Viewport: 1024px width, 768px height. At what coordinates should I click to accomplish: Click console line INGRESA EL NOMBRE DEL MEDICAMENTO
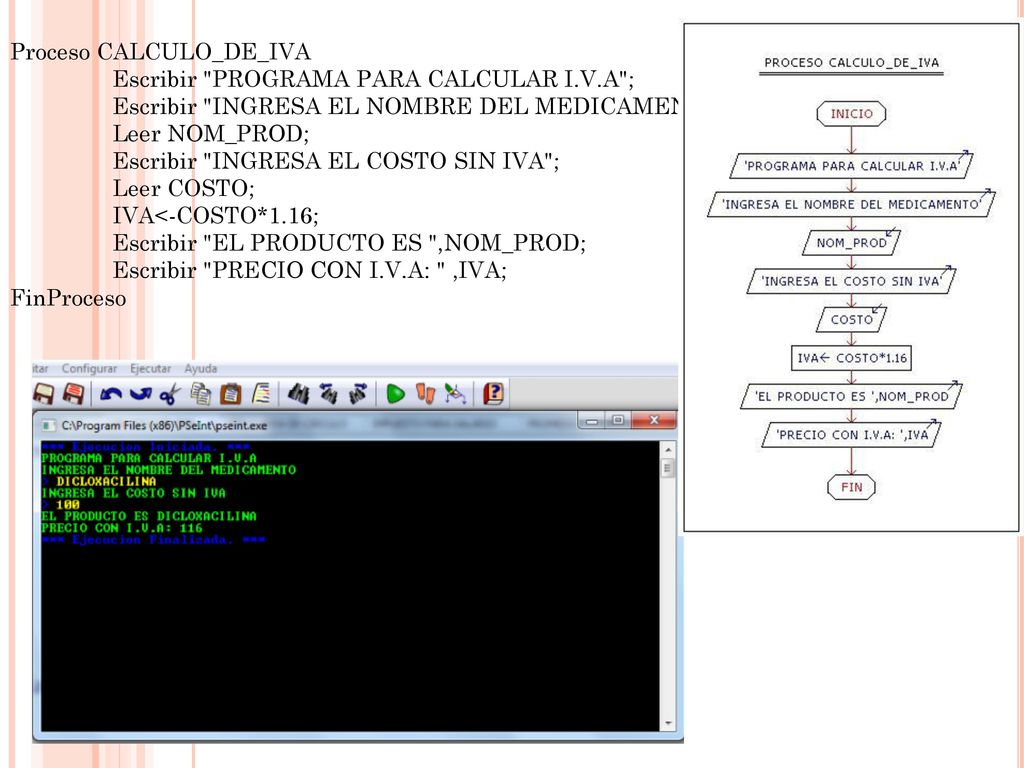[x=168, y=470]
